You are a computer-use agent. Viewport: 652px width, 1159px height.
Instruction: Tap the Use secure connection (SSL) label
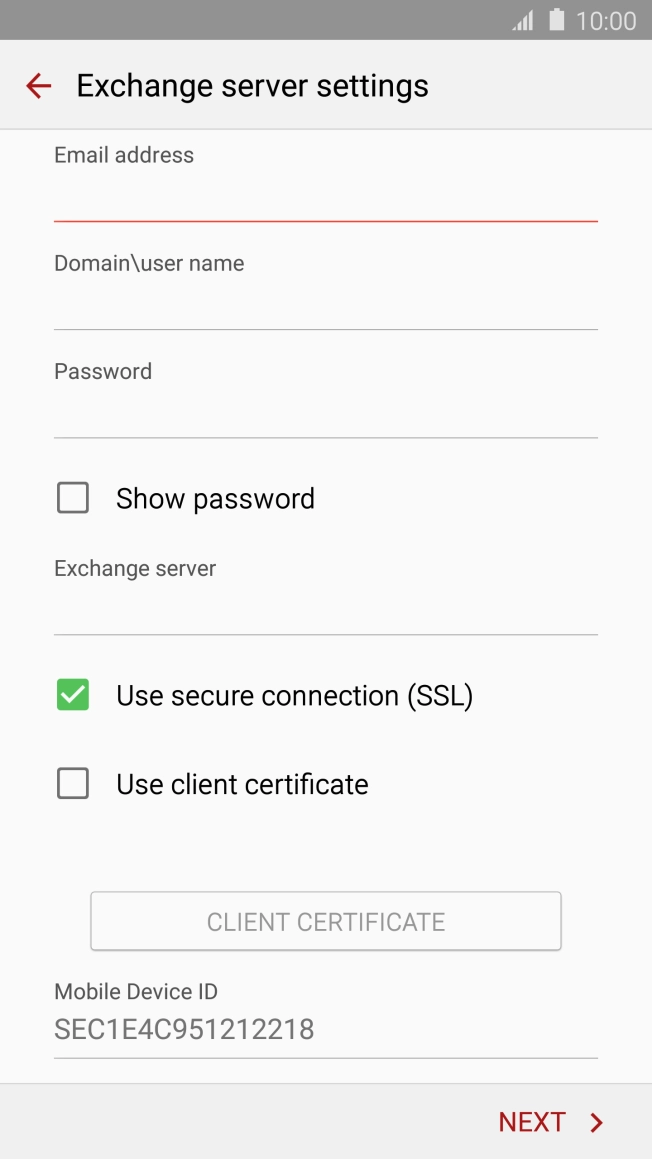[294, 696]
